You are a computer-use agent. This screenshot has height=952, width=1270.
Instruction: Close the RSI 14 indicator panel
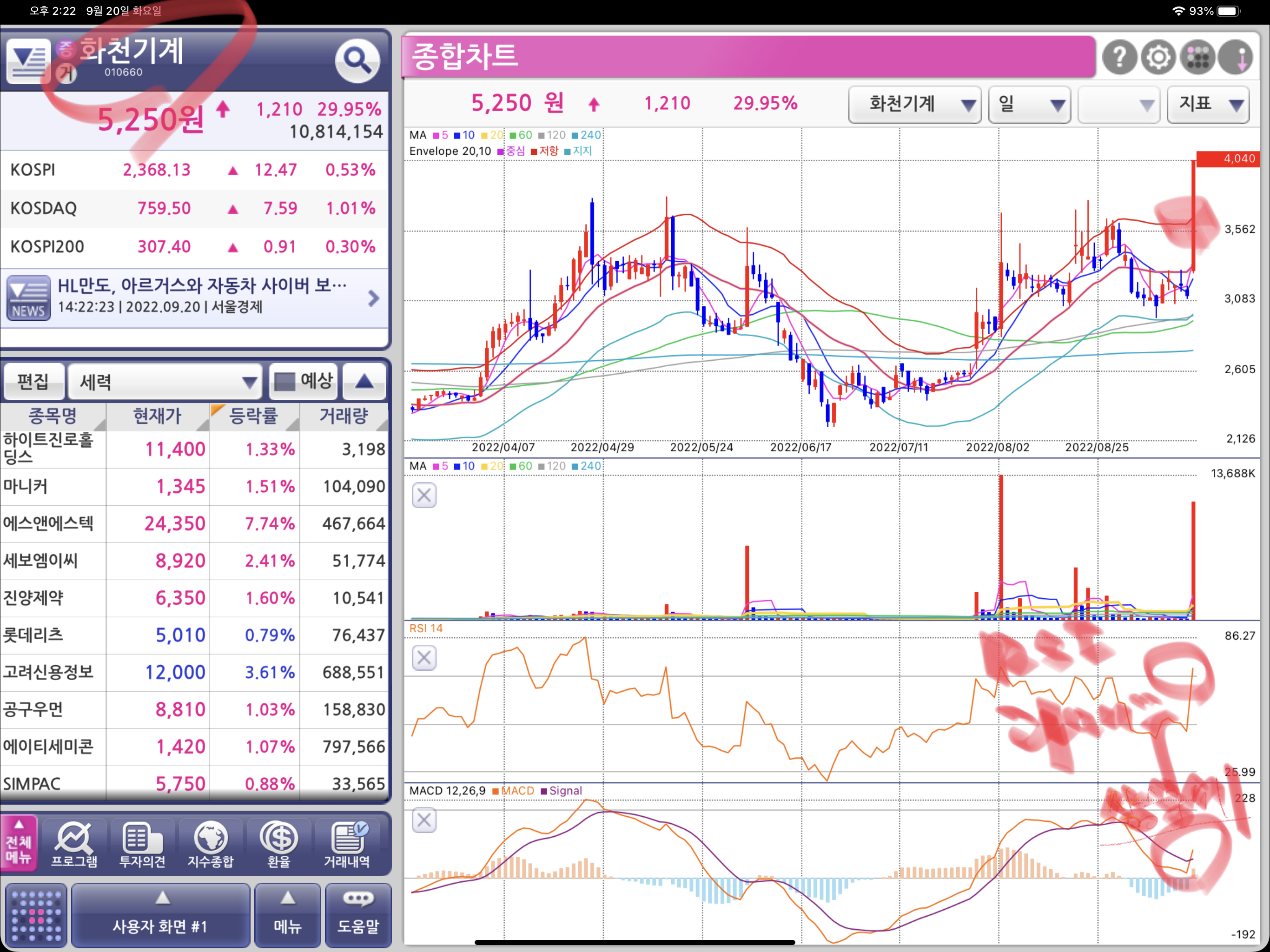[423, 657]
